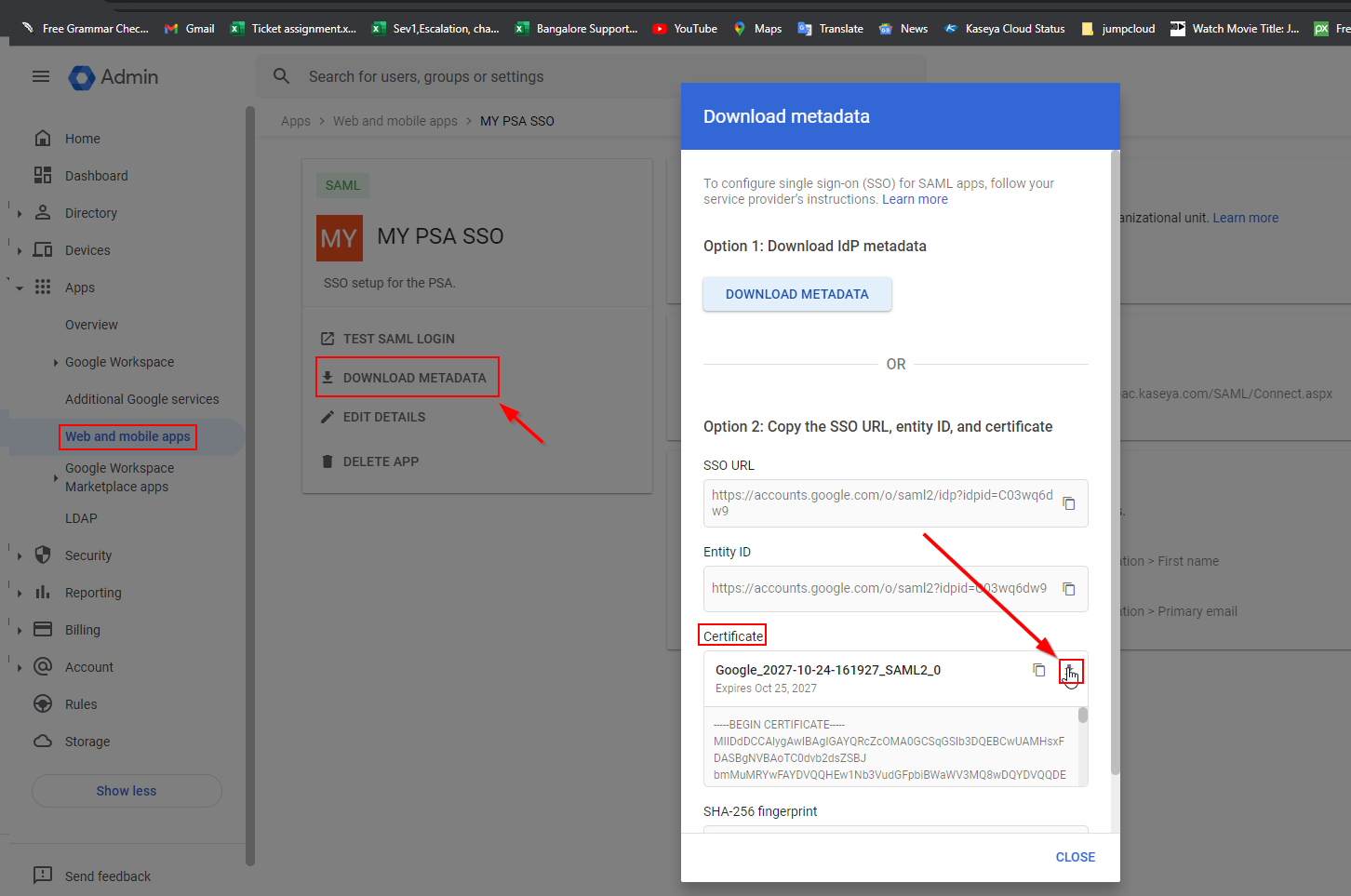1351x896 pixels.
Task: Open Overview under Apps
Action: pyautogui.click(x=91, y=325)
